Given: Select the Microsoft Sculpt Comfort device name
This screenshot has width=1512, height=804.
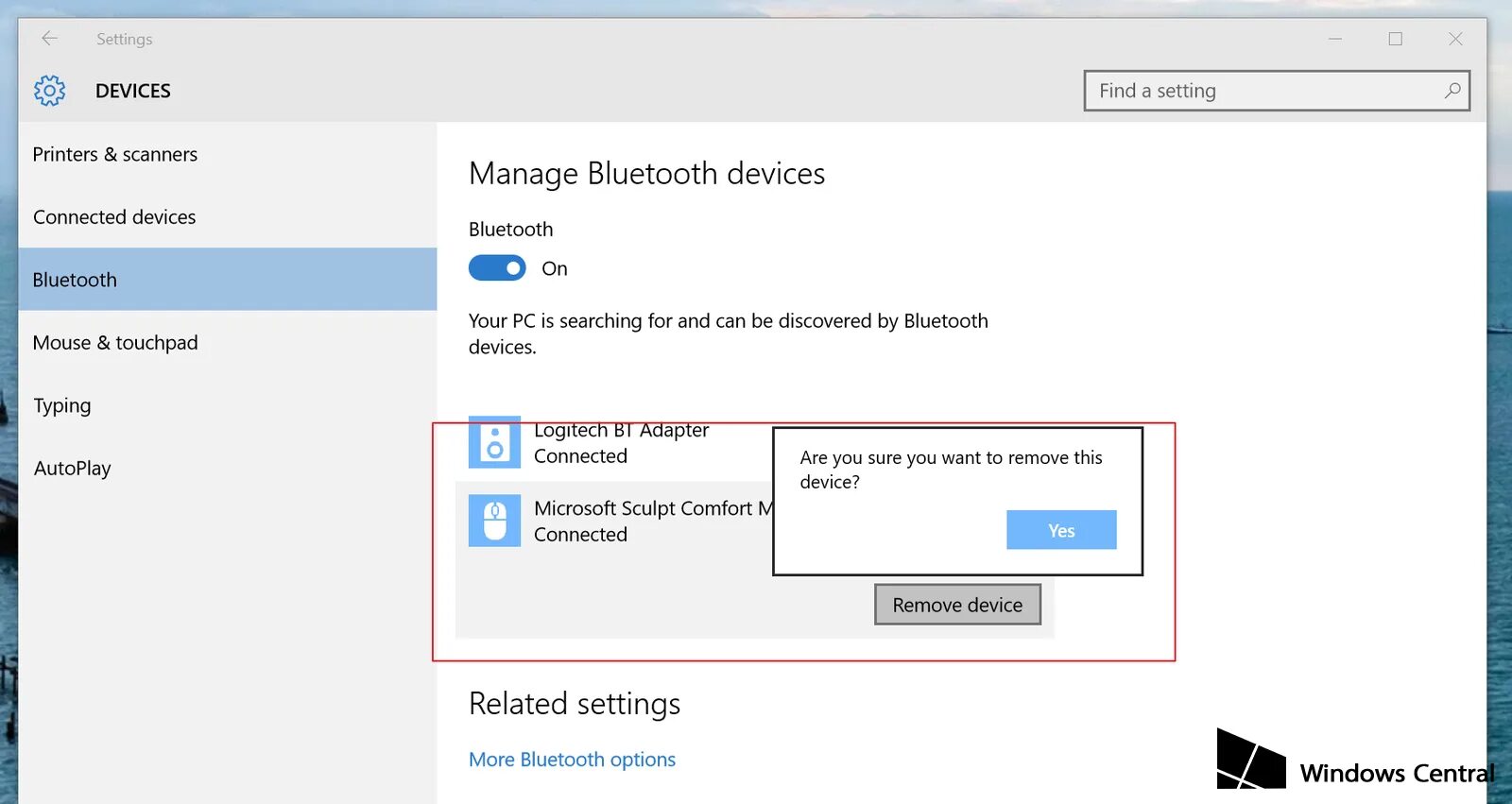Looking at the screenshot, I should [653, 508].
